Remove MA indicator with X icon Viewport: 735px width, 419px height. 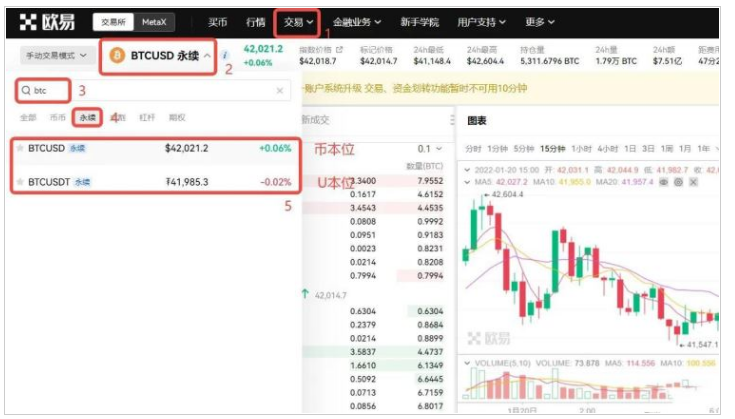point(691,182)
